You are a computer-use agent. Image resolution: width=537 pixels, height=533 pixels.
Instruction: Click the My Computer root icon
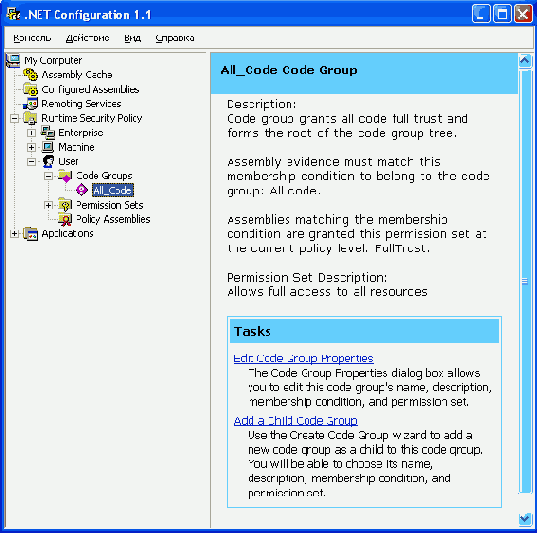[13, 60]
